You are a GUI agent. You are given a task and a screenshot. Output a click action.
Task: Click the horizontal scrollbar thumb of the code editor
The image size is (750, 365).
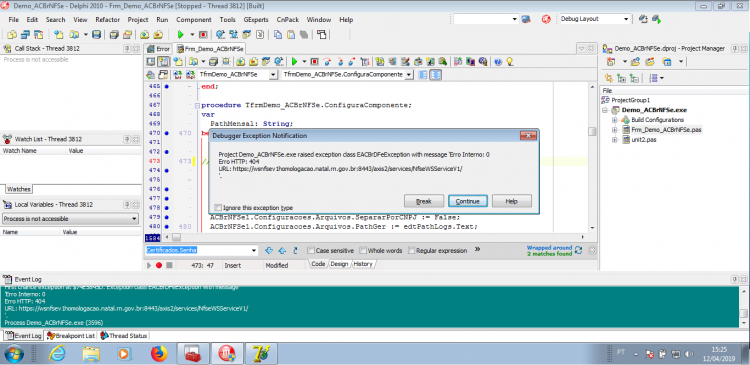pos(176,237)
